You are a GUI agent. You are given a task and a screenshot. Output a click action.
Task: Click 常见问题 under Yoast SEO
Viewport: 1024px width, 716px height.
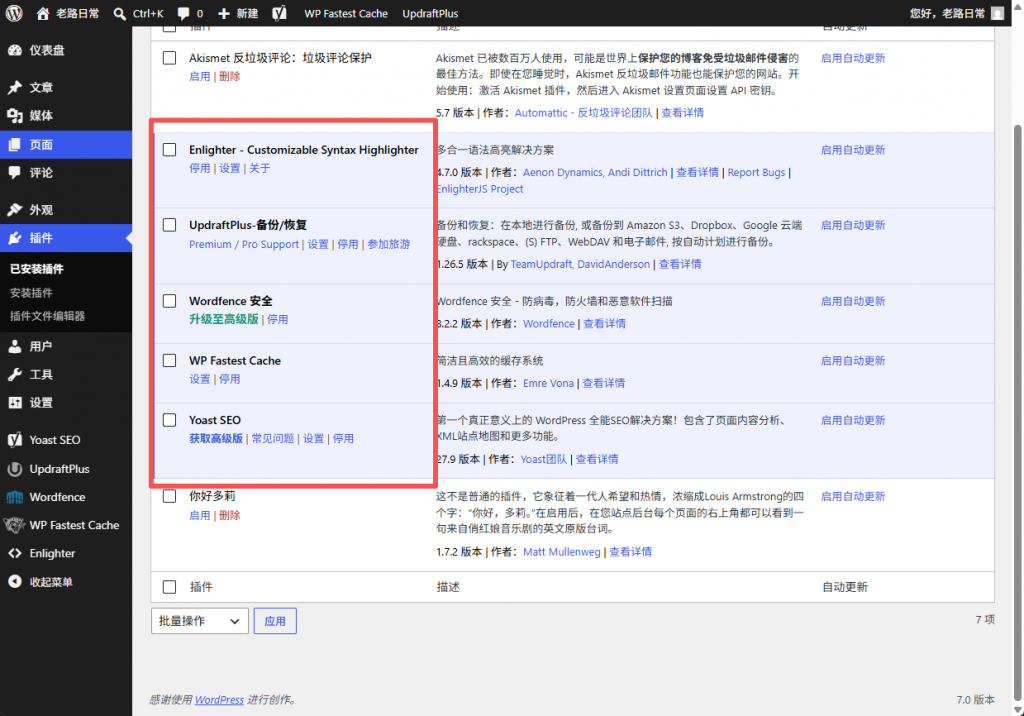pyautogui.click(x=273, y=438)
